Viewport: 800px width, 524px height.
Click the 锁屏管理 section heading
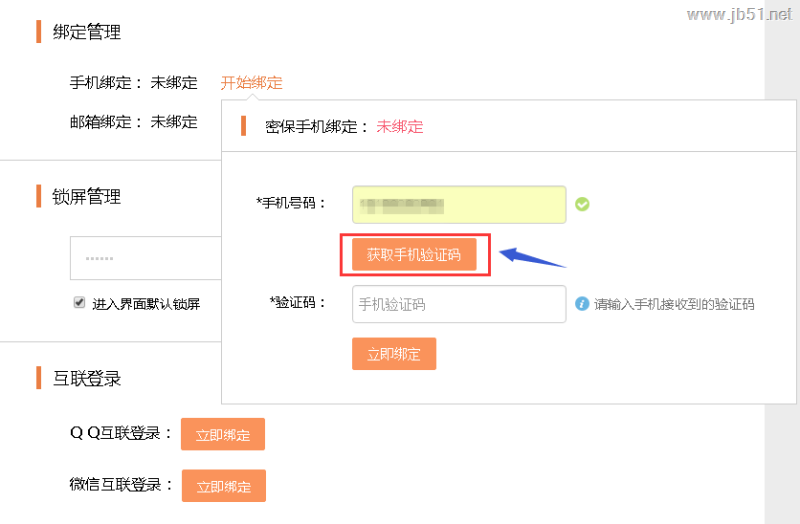point(86,196)
